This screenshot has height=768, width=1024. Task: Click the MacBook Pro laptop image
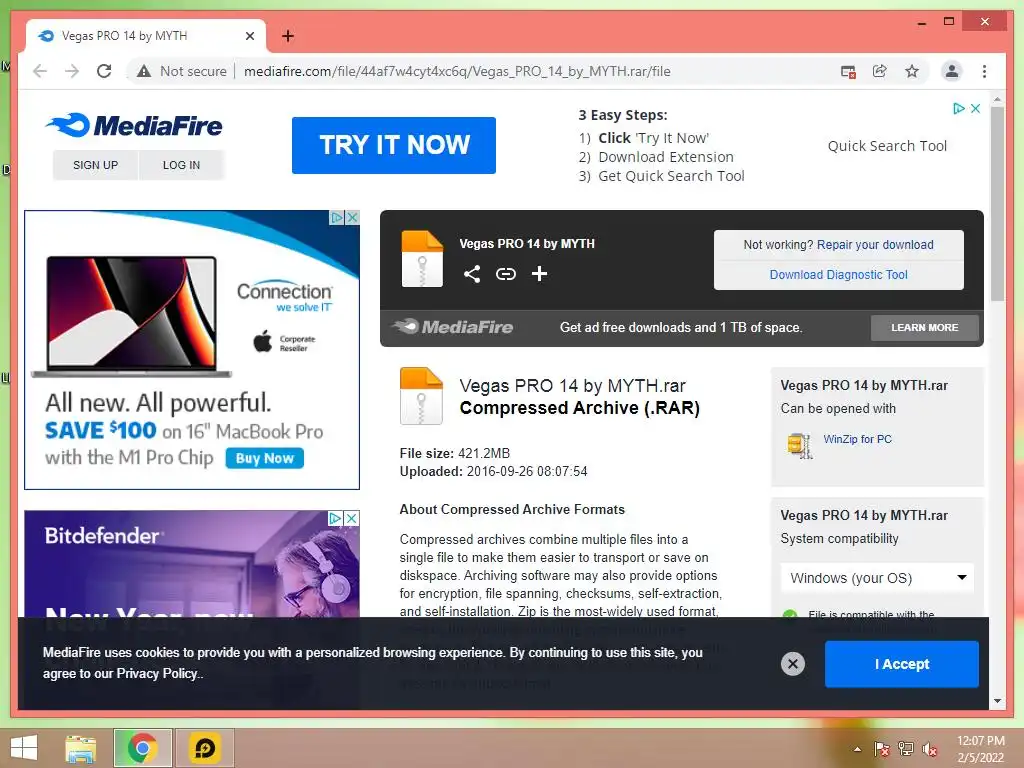tap(132, 317)
